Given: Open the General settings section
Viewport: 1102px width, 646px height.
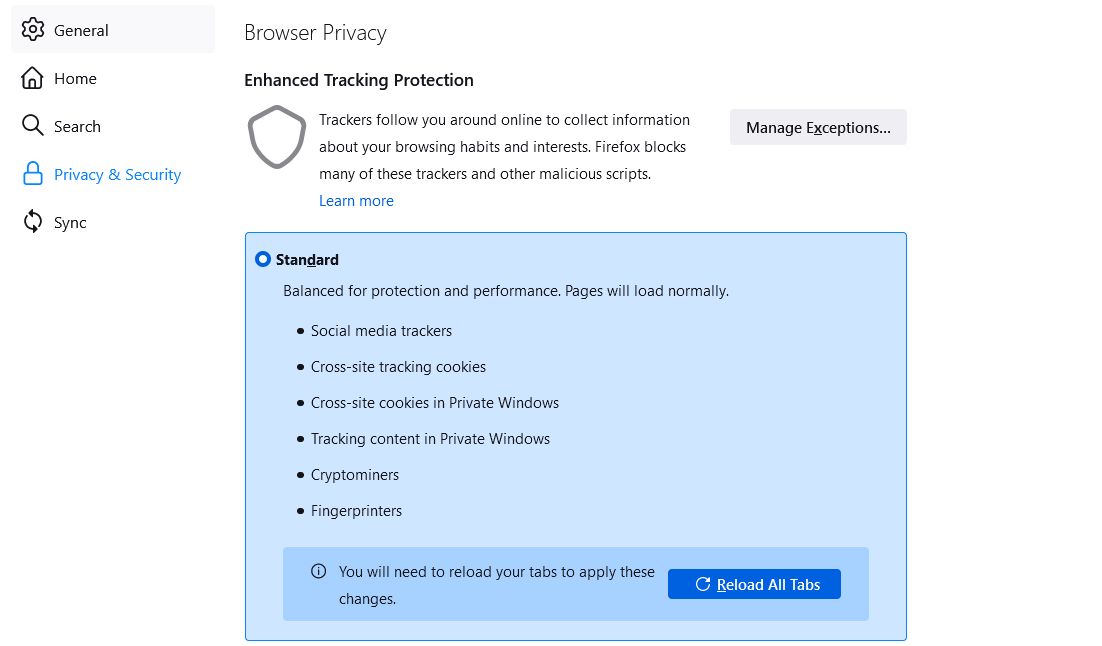Looking at the screenshot, I should tap(81, 30).
